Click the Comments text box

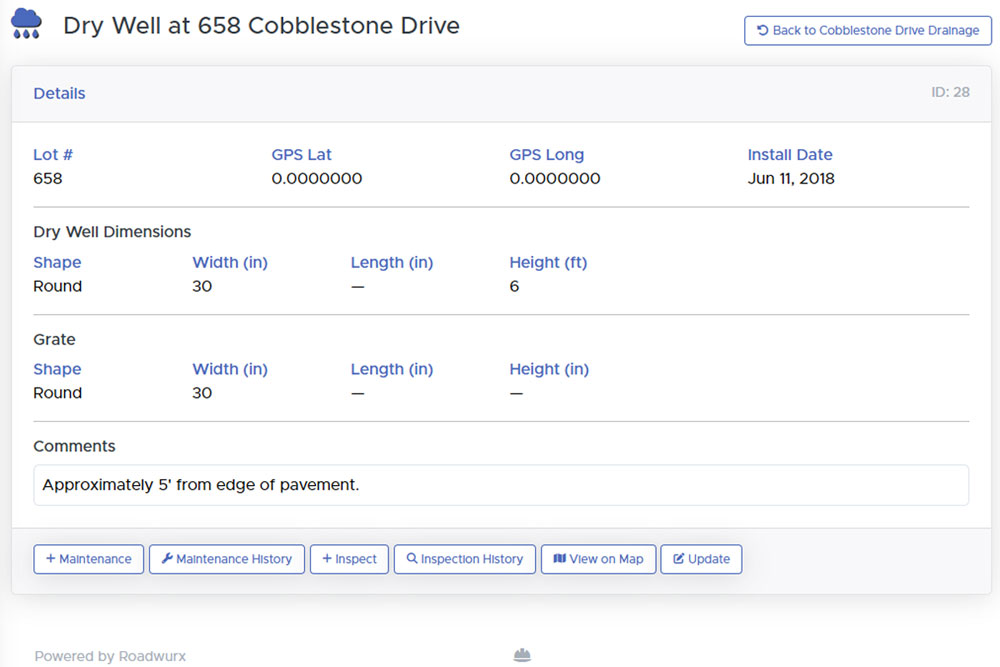[500, 485]
